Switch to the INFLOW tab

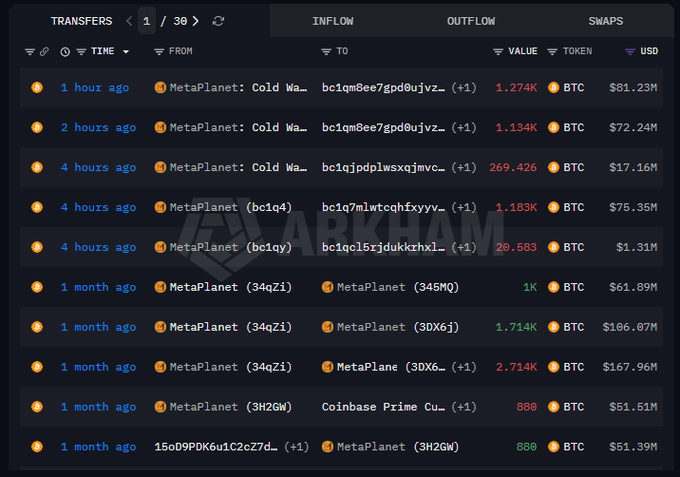click(333, 21)
